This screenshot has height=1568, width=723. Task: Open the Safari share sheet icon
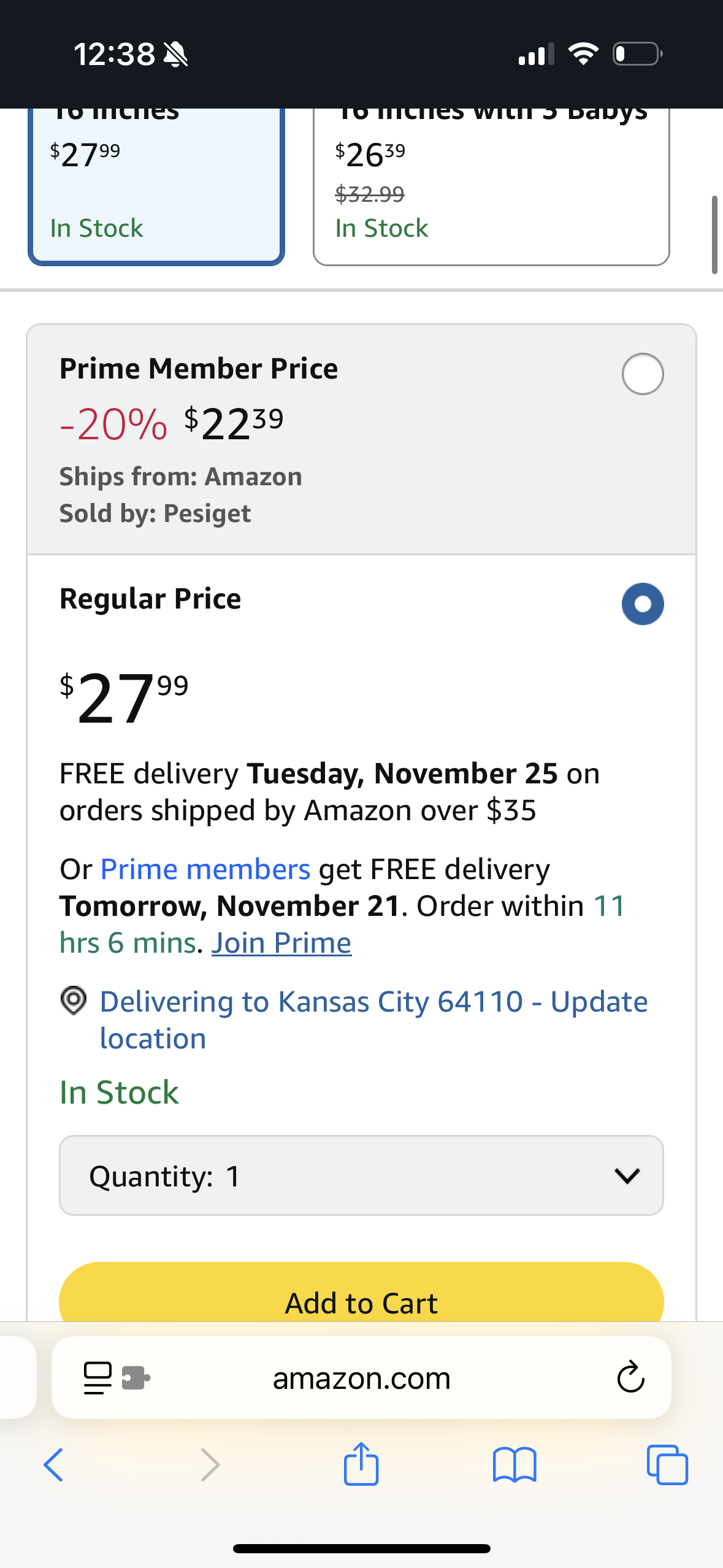[361, 1464]
